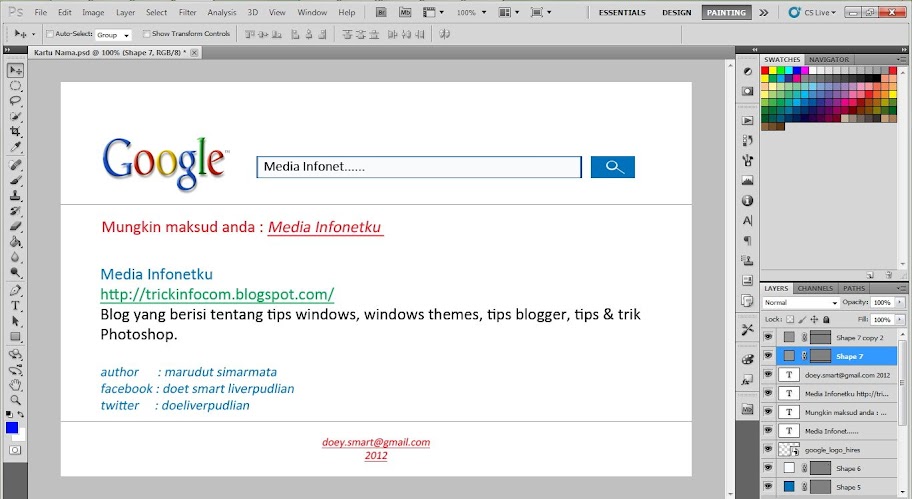
Task: Select the Dodge tool
Action: coord(15,272)
